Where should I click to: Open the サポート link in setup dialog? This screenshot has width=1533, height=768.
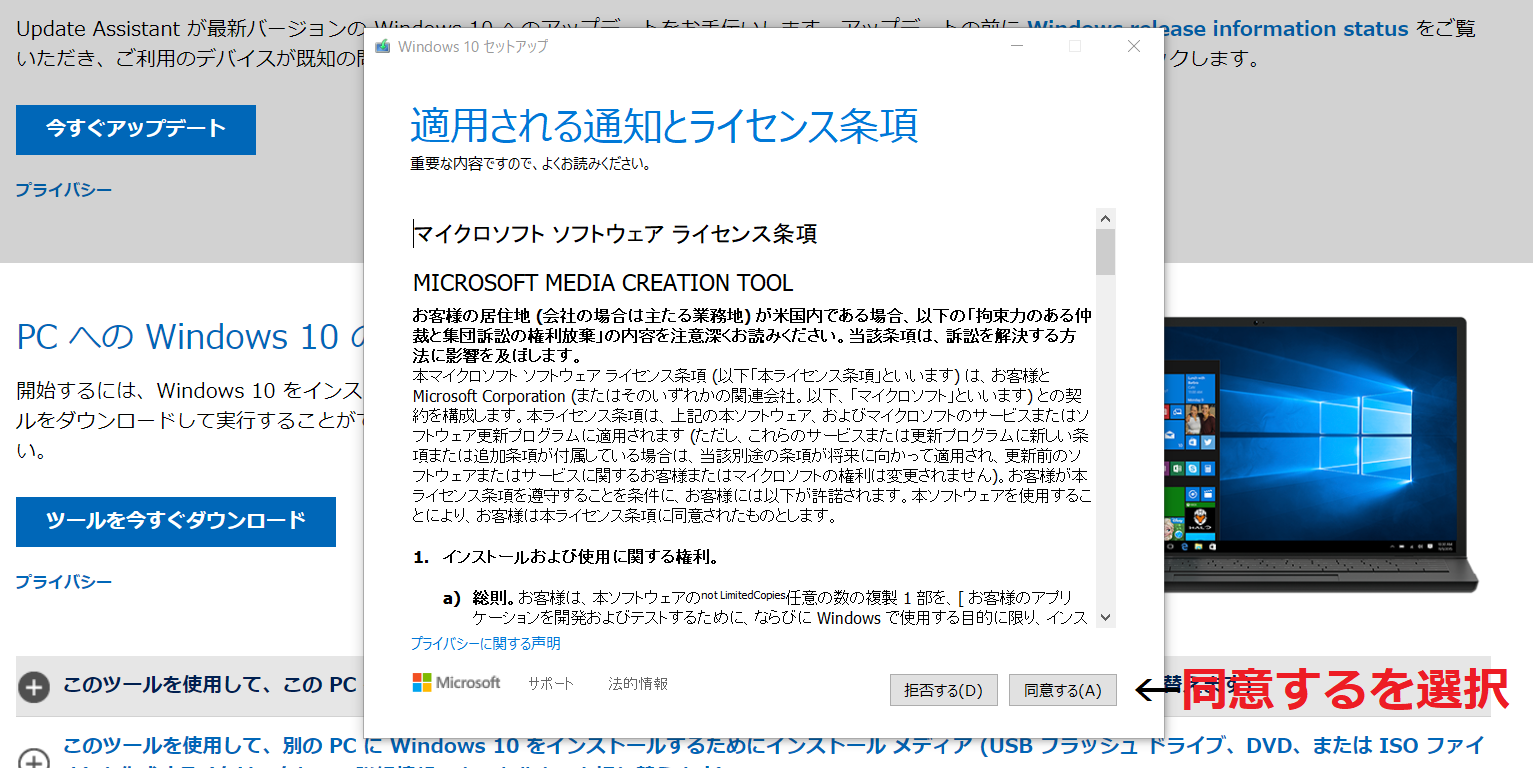551,684
